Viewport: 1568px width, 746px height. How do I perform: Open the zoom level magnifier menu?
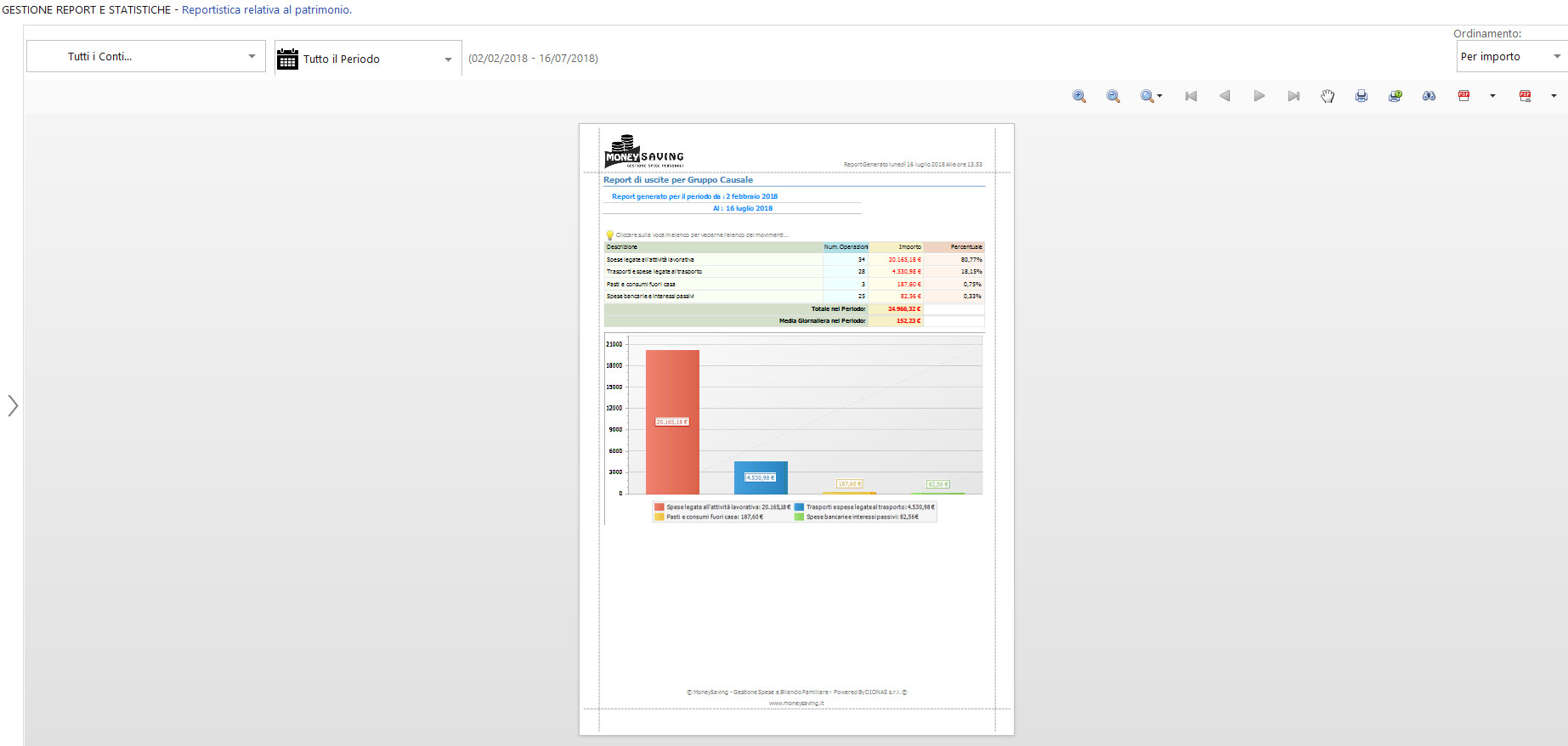1152,96
